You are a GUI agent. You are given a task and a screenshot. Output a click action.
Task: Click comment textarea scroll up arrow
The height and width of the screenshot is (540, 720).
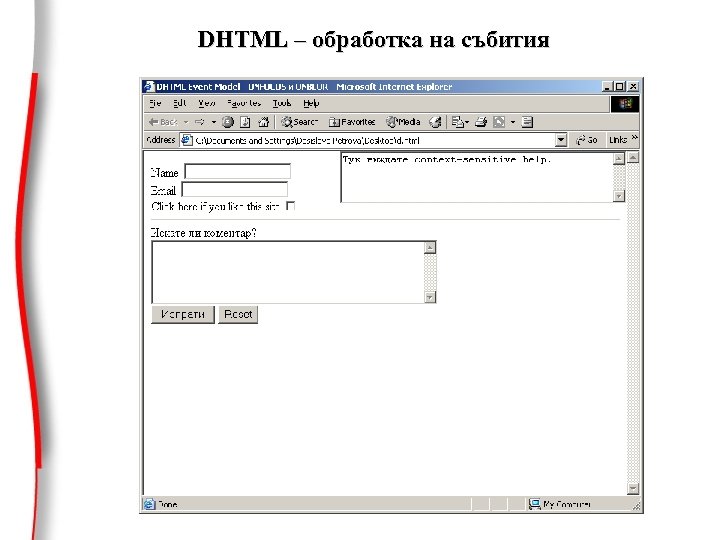tap(430, 248)
